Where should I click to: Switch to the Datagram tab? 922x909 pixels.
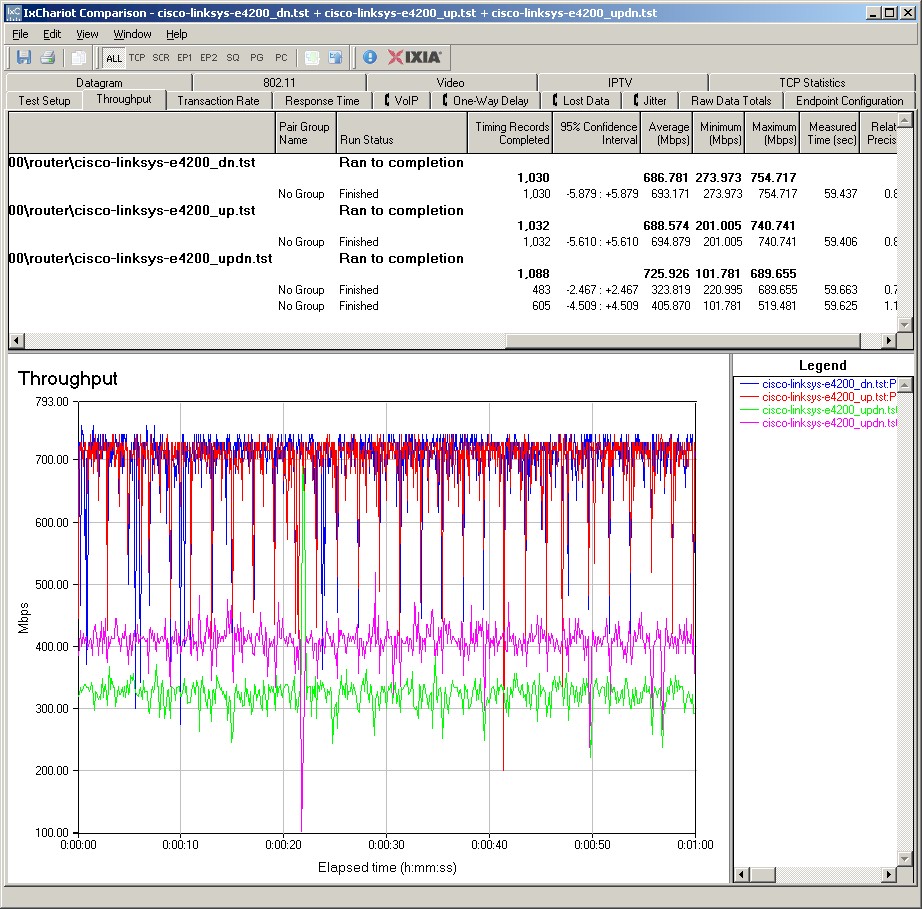(x=99, y=82)
